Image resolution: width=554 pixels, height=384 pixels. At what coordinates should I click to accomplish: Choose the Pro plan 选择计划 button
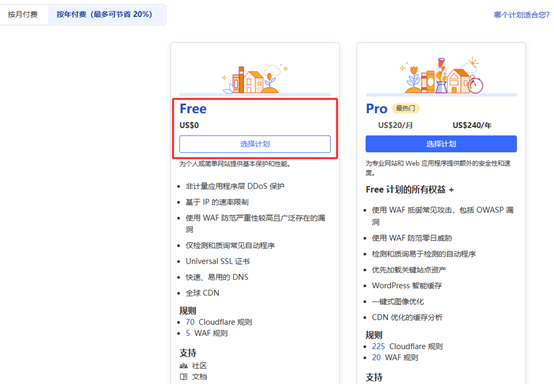click(441, 144)
